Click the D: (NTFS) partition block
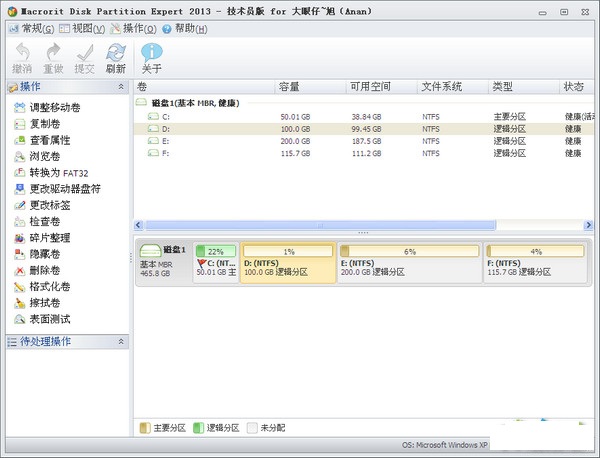The image size is (600, 458). pos(288,263)
